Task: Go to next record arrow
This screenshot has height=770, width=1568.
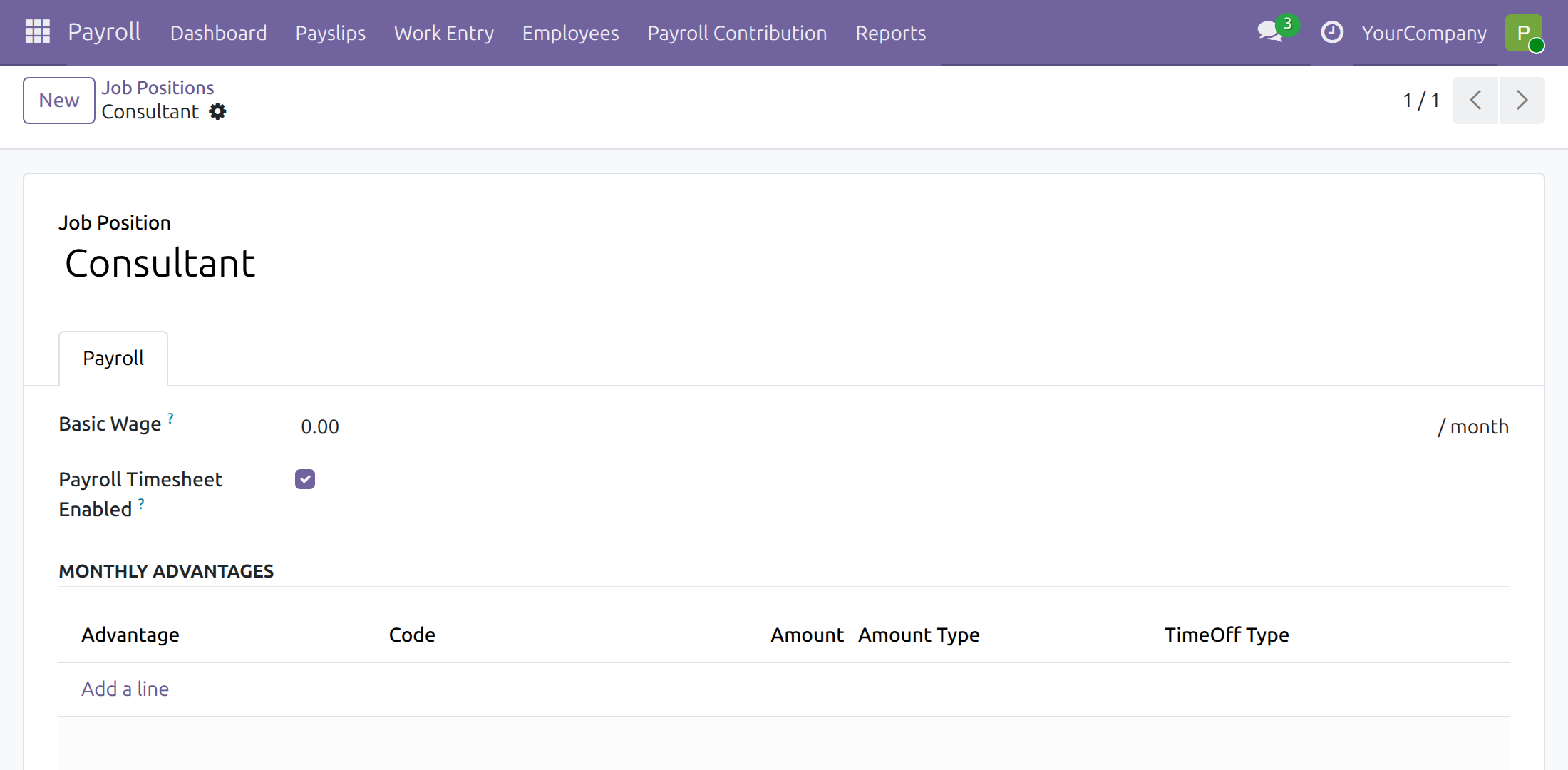Action: [1522, 100]
